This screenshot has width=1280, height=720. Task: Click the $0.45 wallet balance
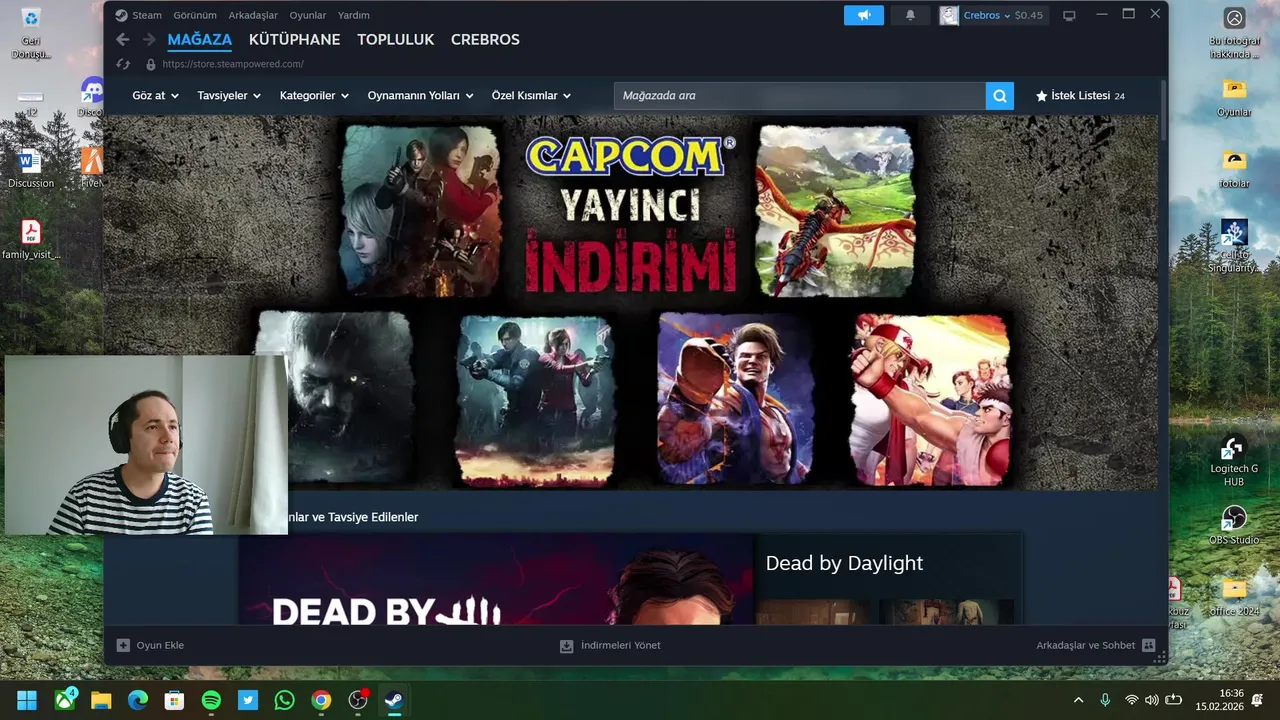pos(1029,15)
